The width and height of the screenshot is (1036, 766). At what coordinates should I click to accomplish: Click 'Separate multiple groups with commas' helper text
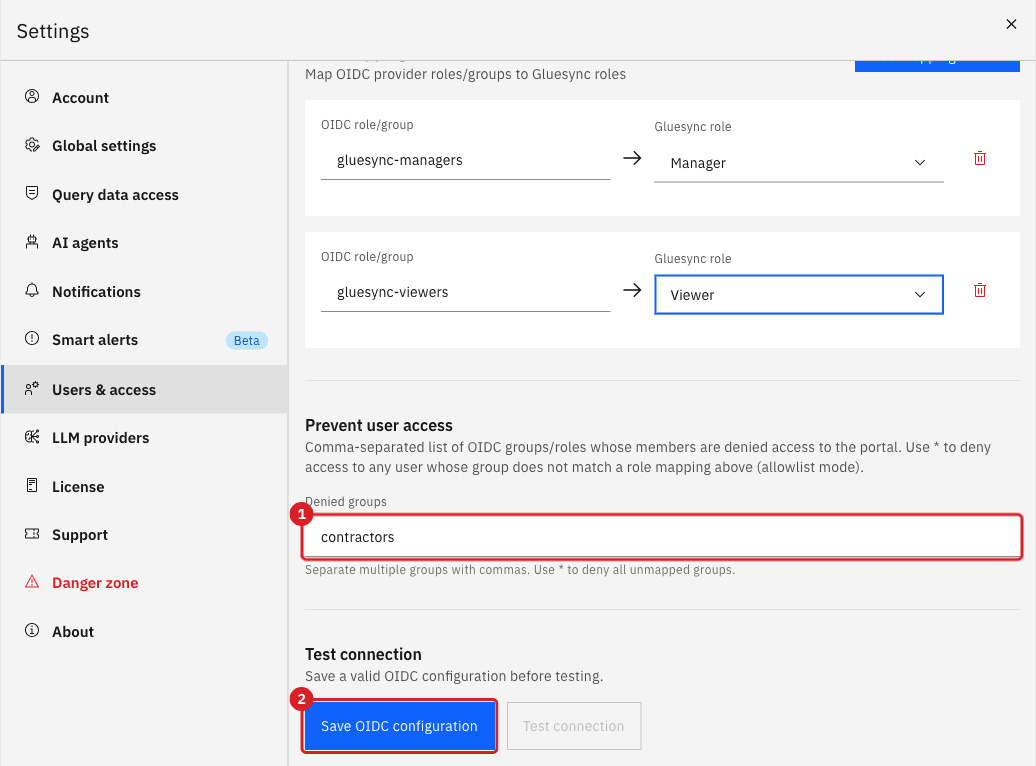[519, 570]
